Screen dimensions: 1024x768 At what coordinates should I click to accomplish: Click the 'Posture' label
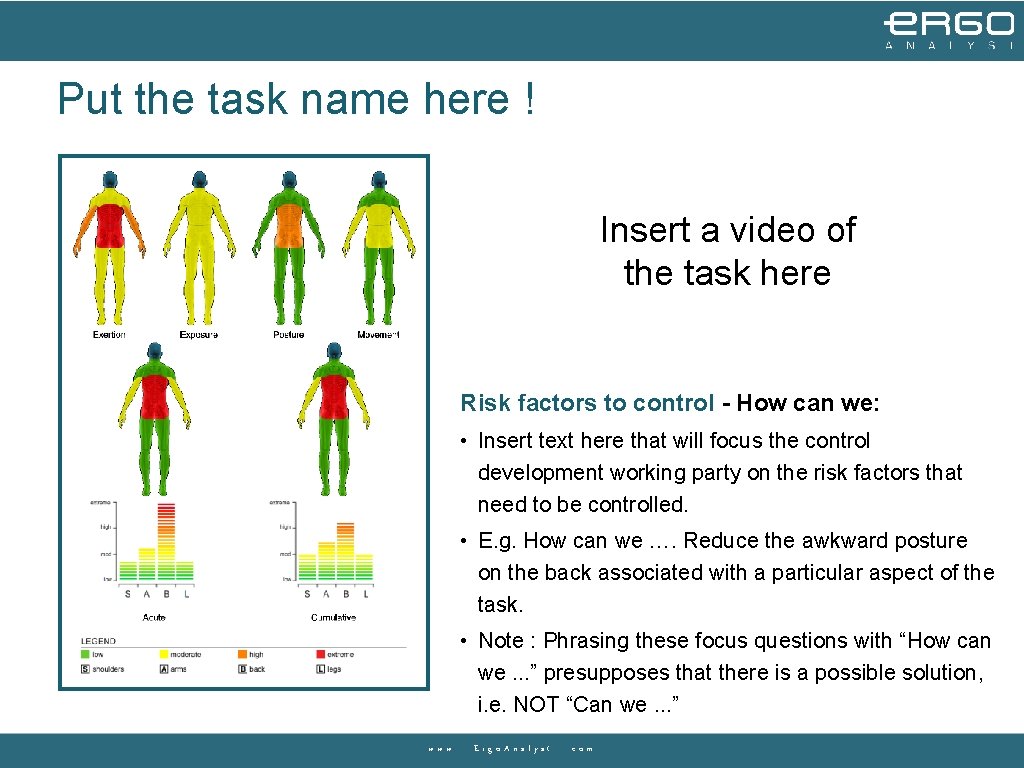(289, 334)
